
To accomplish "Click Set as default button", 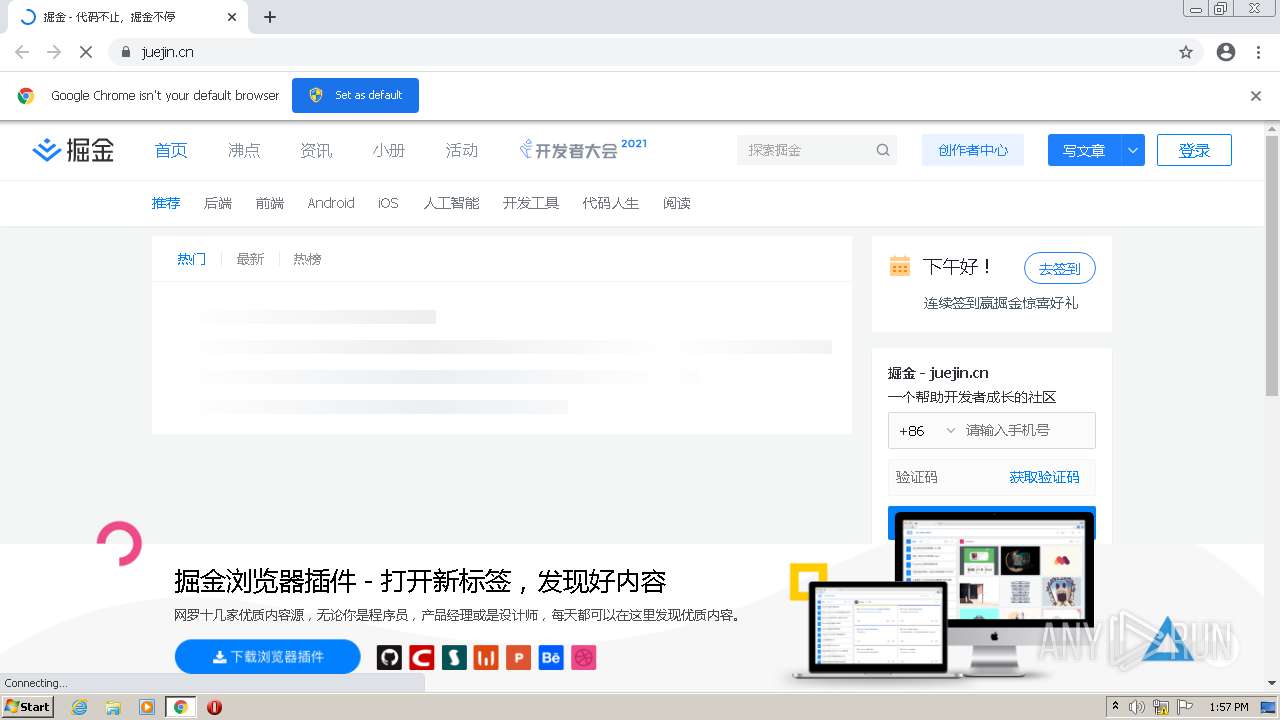I will point(355,95).
